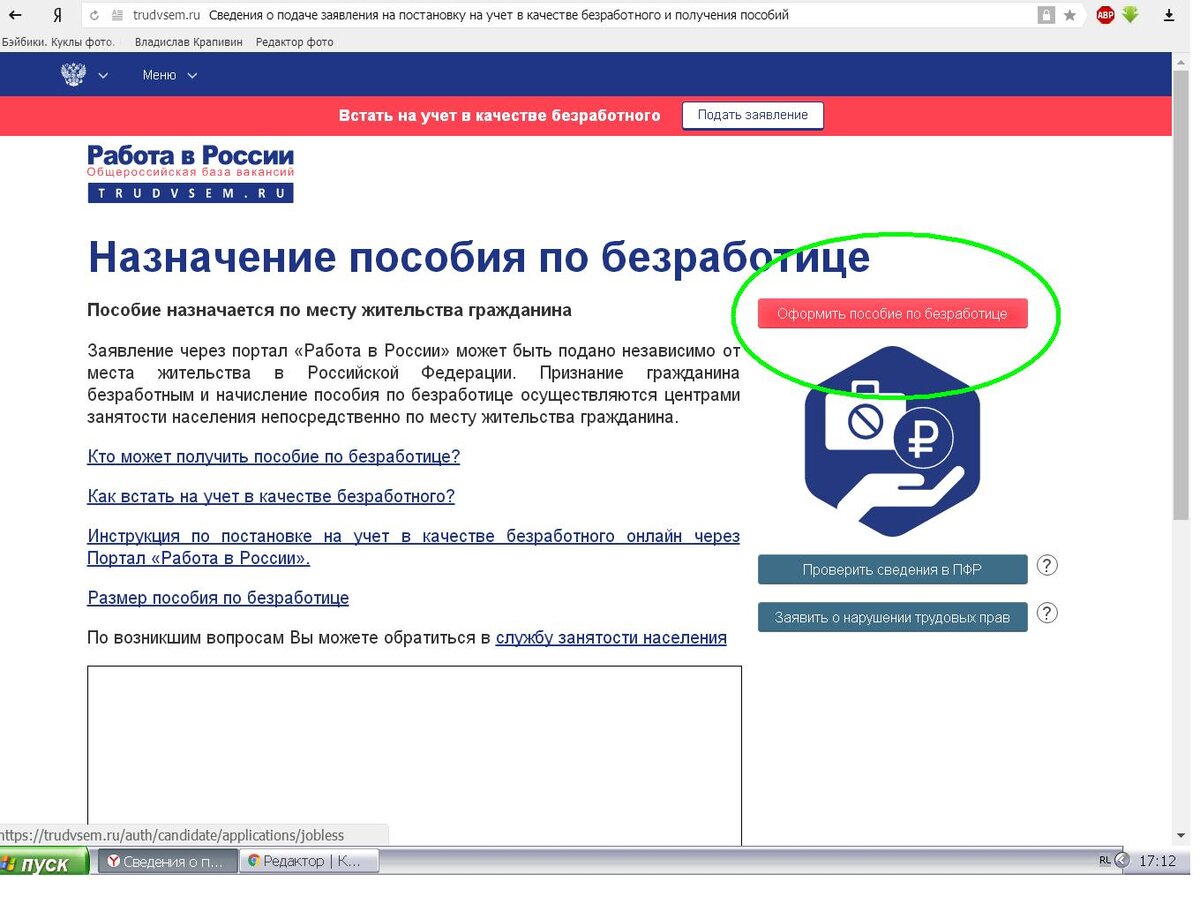Screen dimensions: 1200x904
Task: Expand the dropdown arrow next to the emblem
Action: pos(103,76)
